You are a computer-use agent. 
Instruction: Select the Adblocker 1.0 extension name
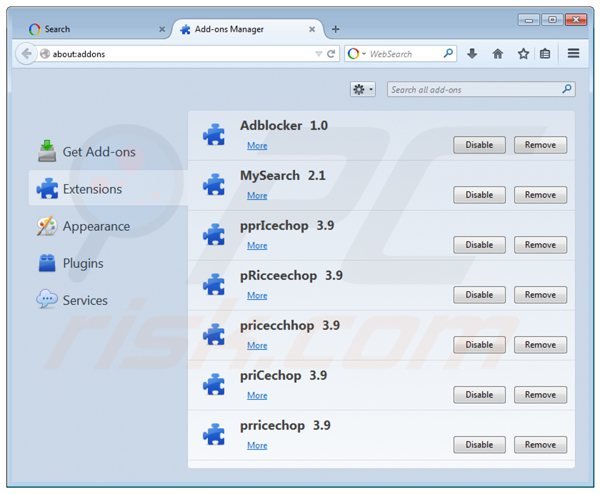tap(284, 126)
